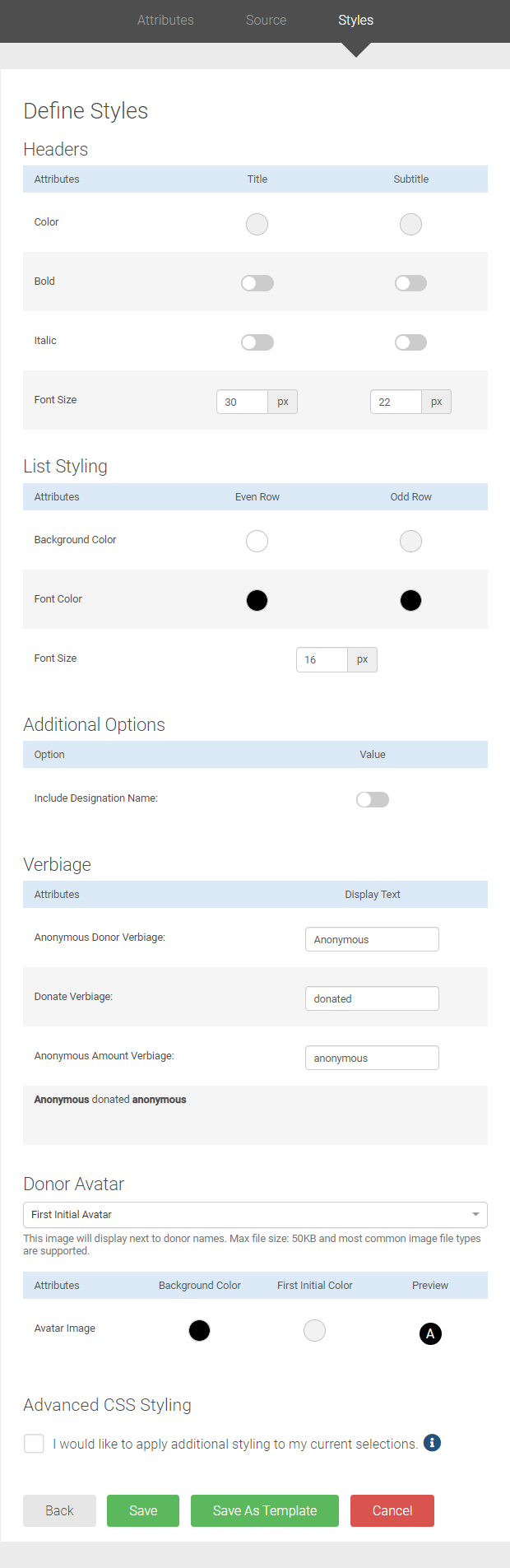Screen dimensions: 510x1568
Task: Change Odd Row font color swatch
Action: tap(410, 600)
